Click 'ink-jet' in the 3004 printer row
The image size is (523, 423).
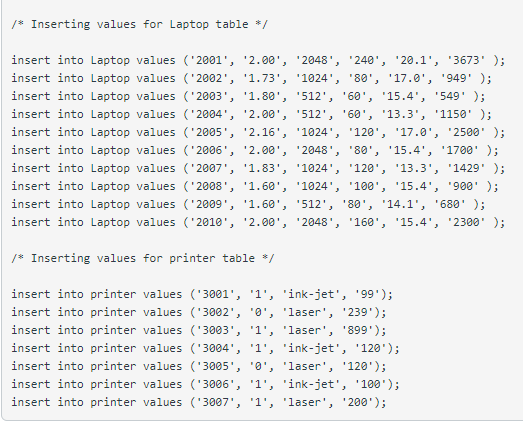pyautogui.click(x=311, y=349)
